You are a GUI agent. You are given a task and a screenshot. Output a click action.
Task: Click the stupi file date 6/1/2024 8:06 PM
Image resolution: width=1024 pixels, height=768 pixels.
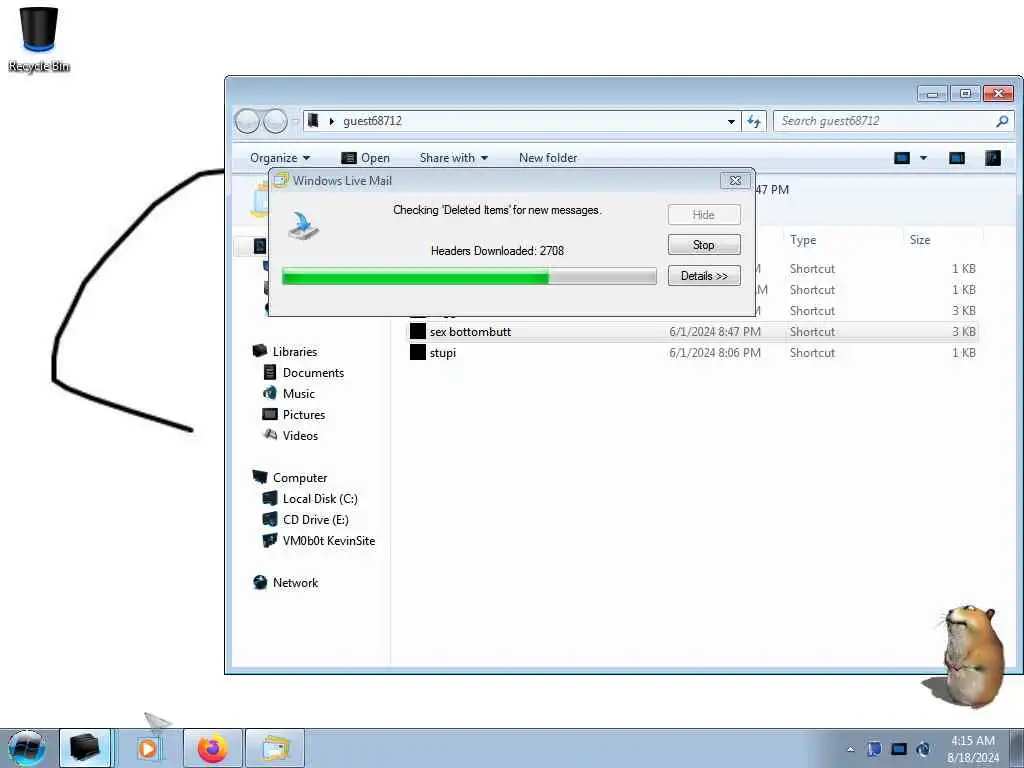[715, 353]
